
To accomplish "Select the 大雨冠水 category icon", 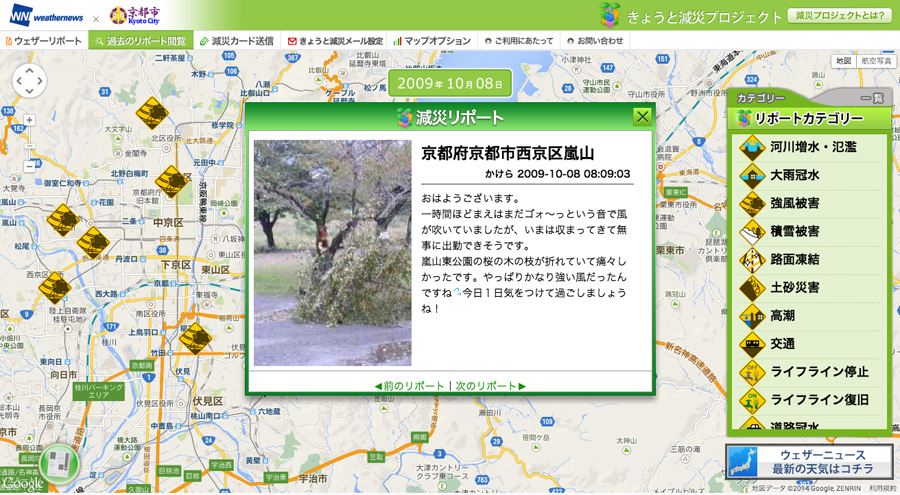I will point(751,176).
